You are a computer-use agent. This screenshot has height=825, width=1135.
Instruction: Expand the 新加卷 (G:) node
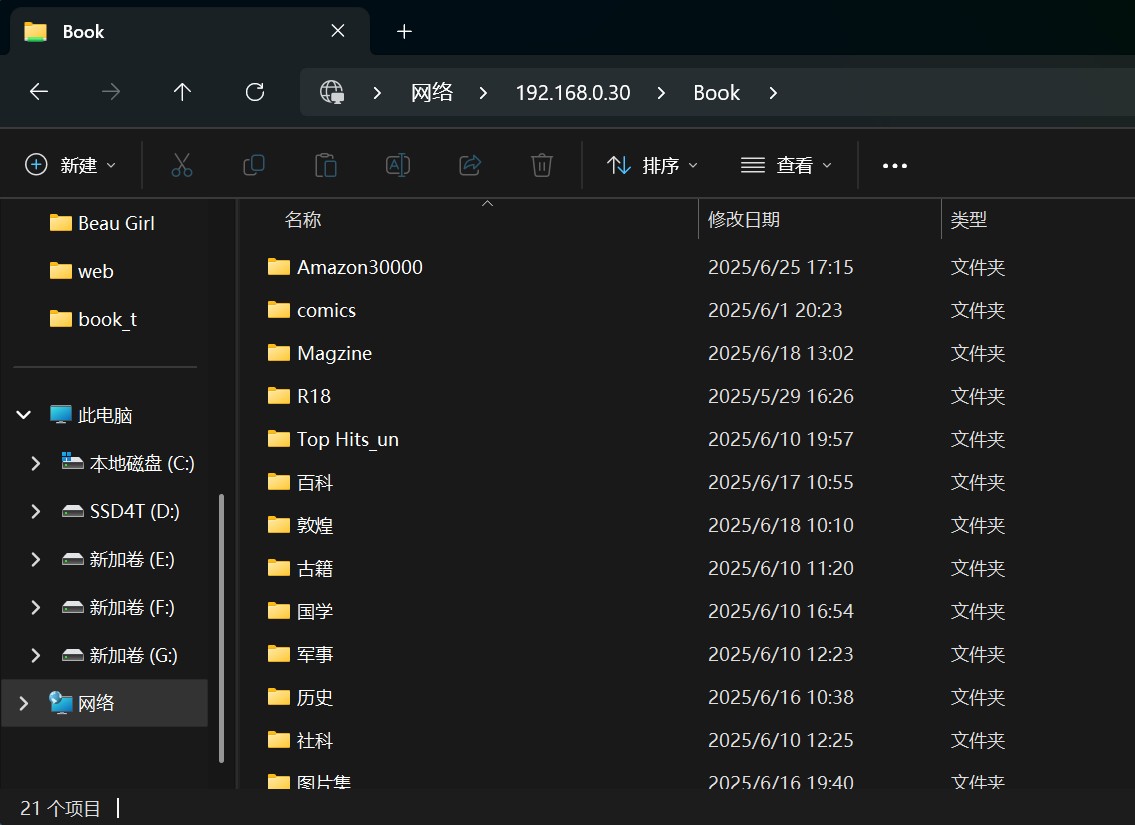(x=35, y=655)
